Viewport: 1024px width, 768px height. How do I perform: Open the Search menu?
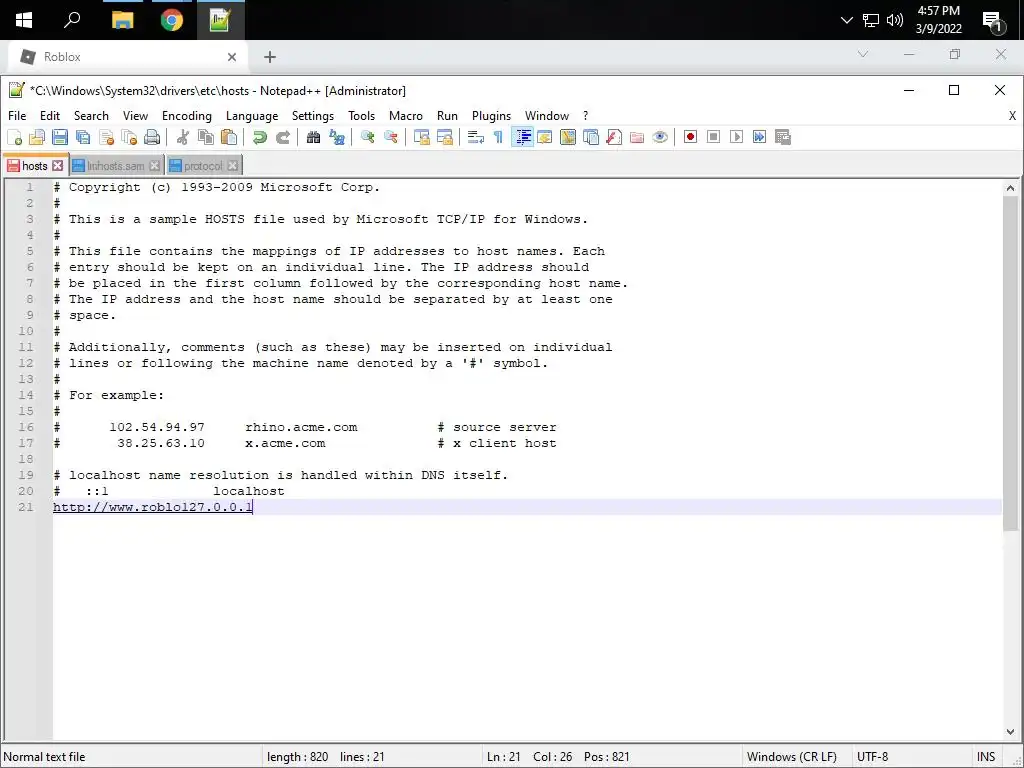91,116
